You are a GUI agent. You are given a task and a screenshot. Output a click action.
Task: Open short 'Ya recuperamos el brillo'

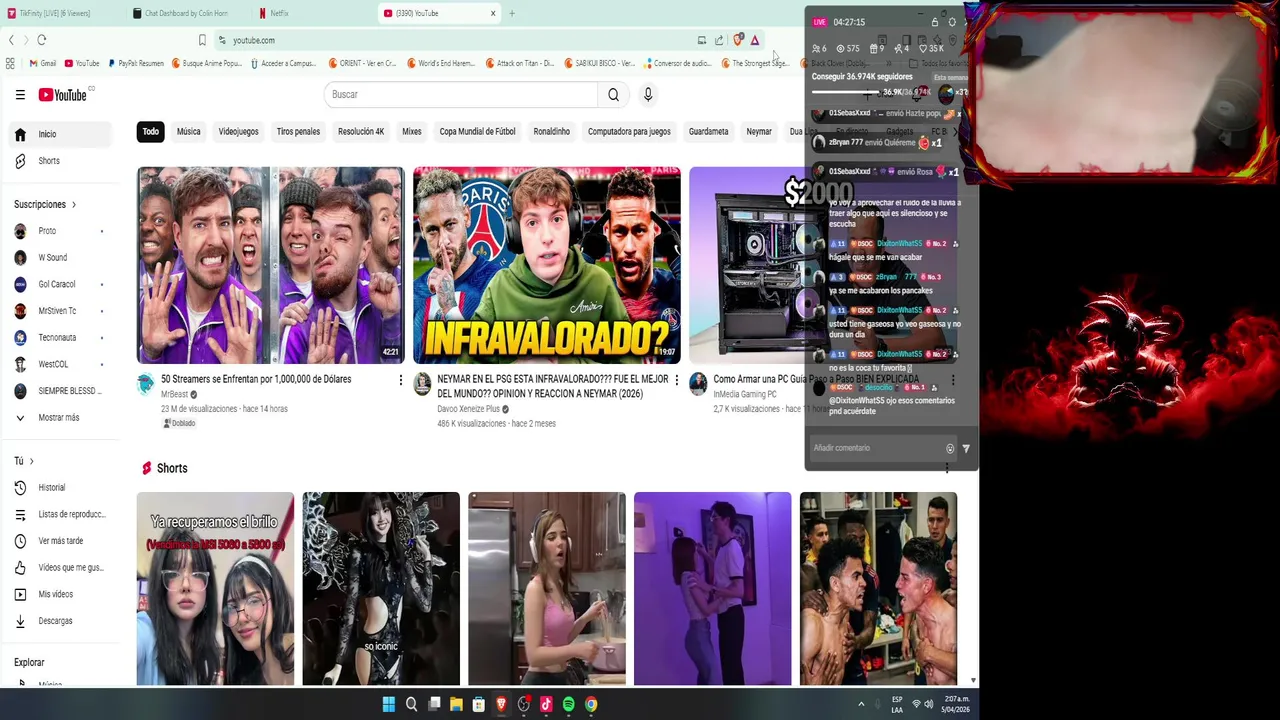(215, 589)
